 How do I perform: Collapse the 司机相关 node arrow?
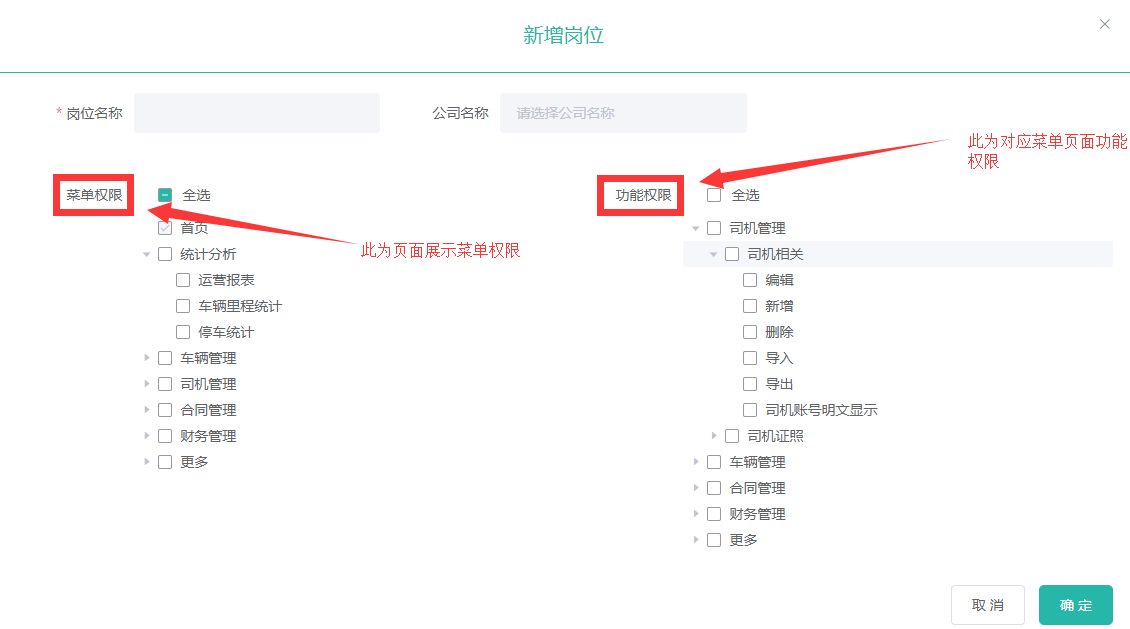point(714,254)
